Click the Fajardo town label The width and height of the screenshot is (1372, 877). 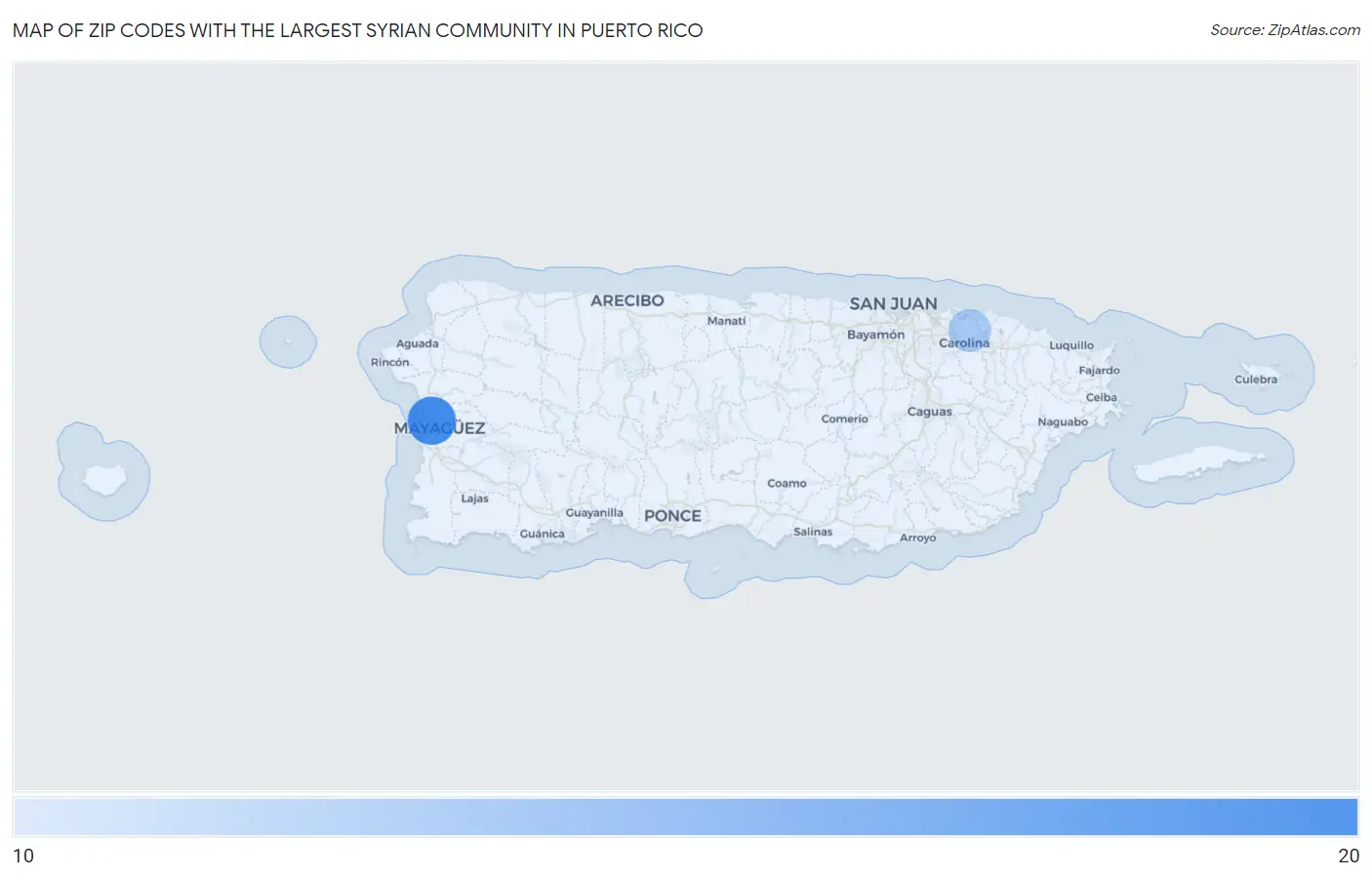(x=1099, y=371)
